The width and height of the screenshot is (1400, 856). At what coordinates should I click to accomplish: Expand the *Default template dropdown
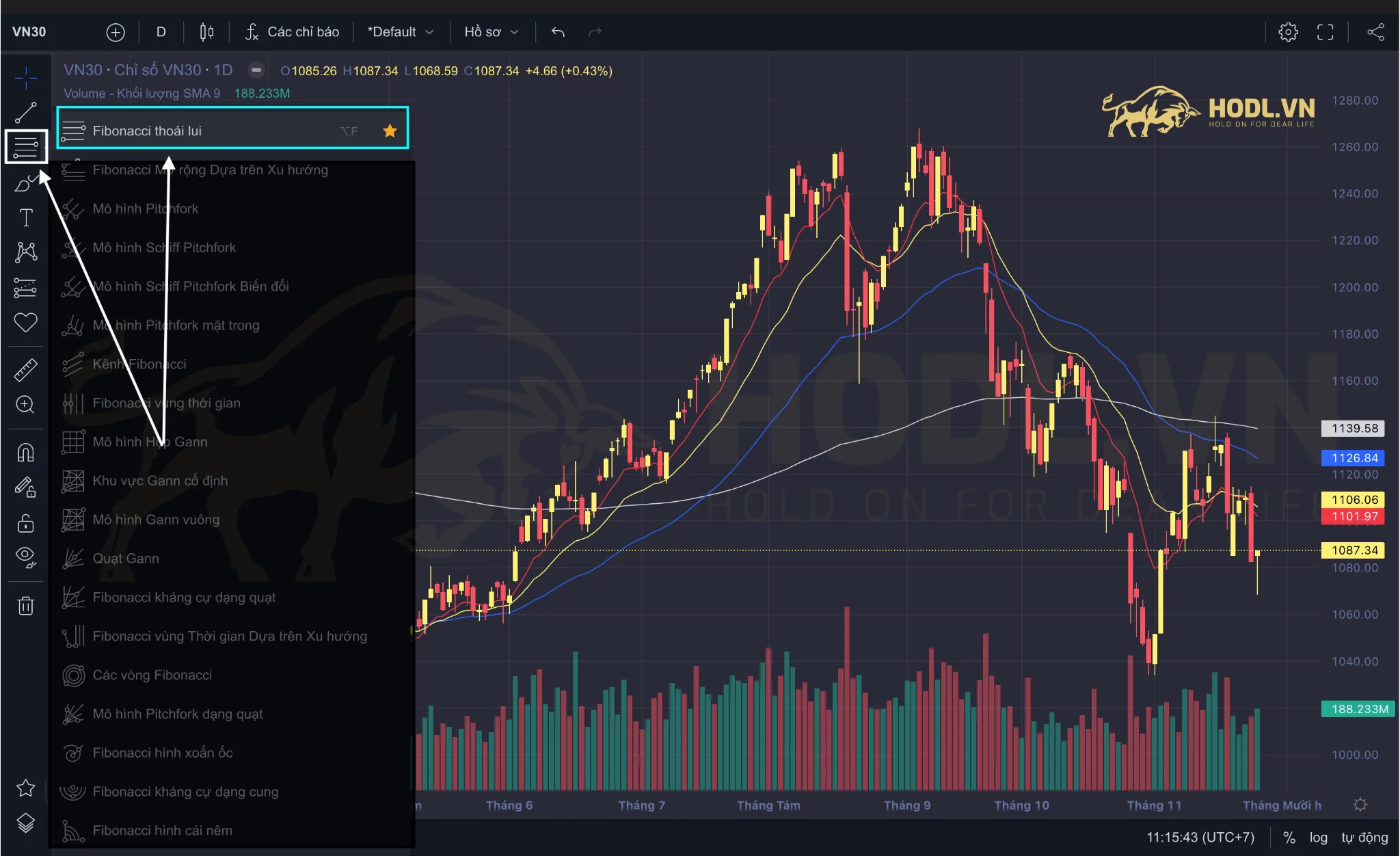(401, 32)
